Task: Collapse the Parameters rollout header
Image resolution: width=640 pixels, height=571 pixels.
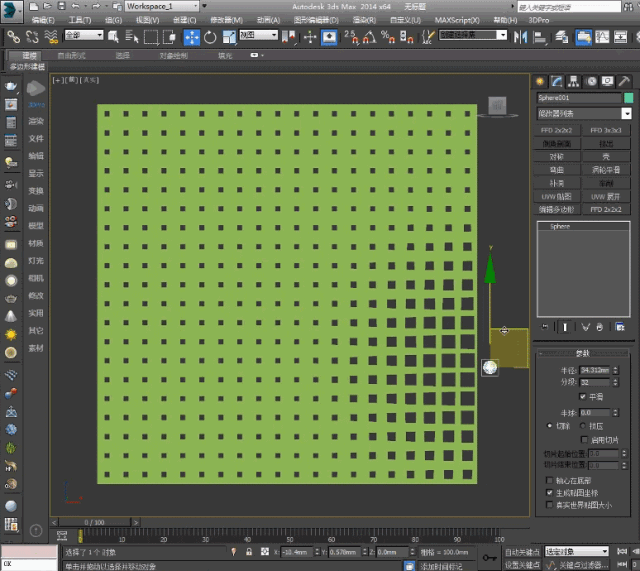Action: click(583, 353)
